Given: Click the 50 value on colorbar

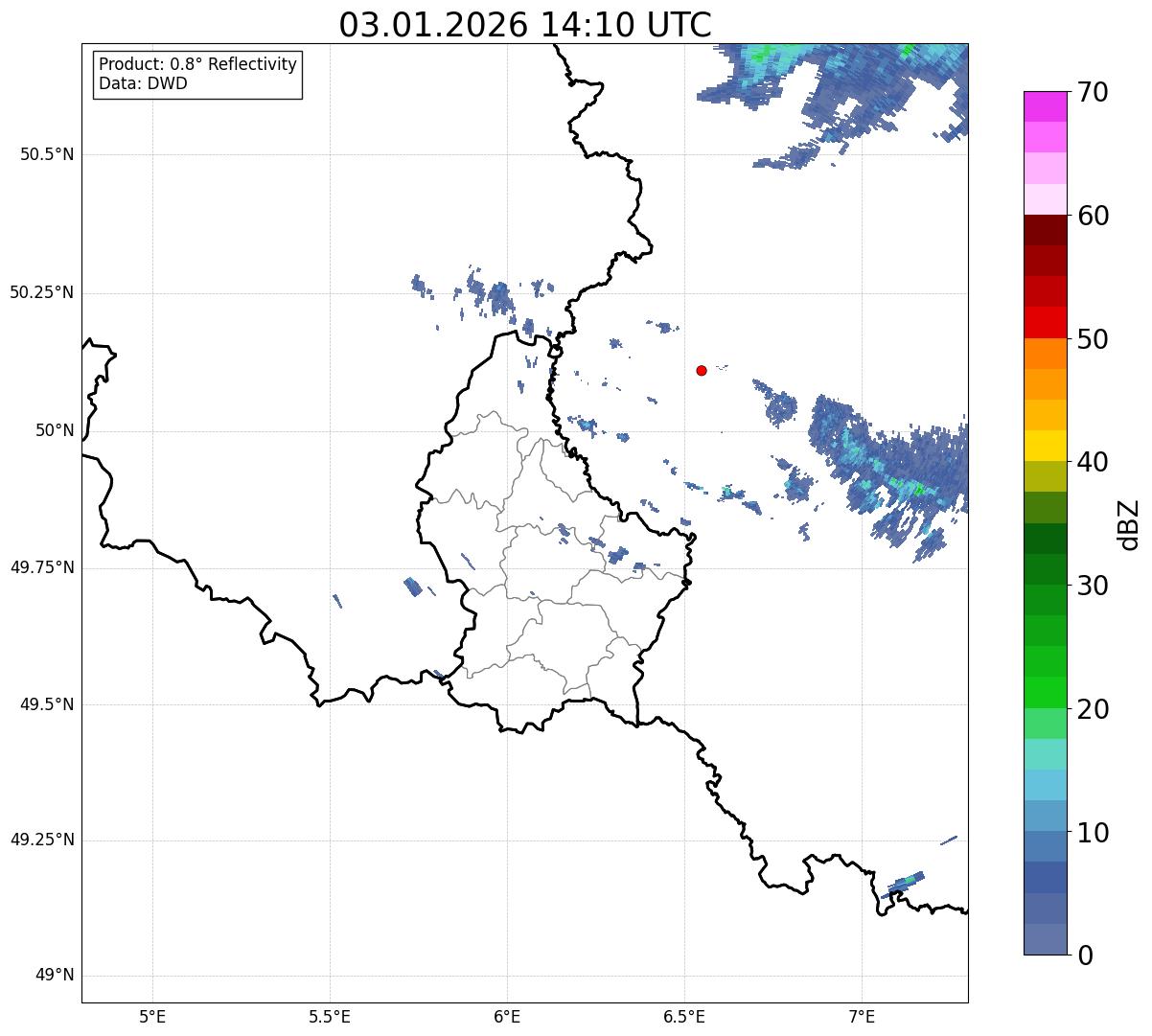Looking at the screenshot, I should tap(1094, 339).
